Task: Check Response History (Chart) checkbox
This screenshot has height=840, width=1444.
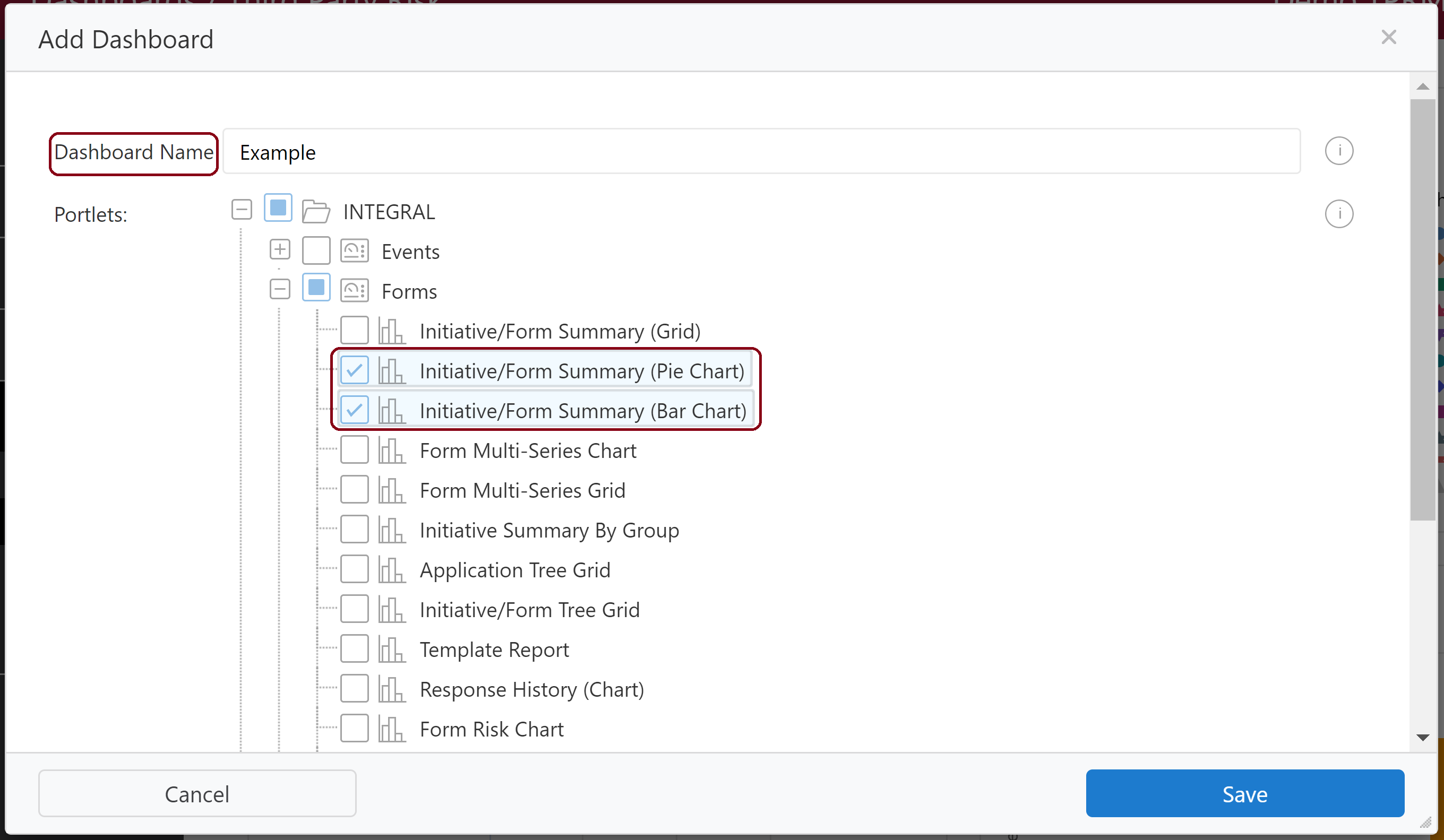Action: pos(354,688)
